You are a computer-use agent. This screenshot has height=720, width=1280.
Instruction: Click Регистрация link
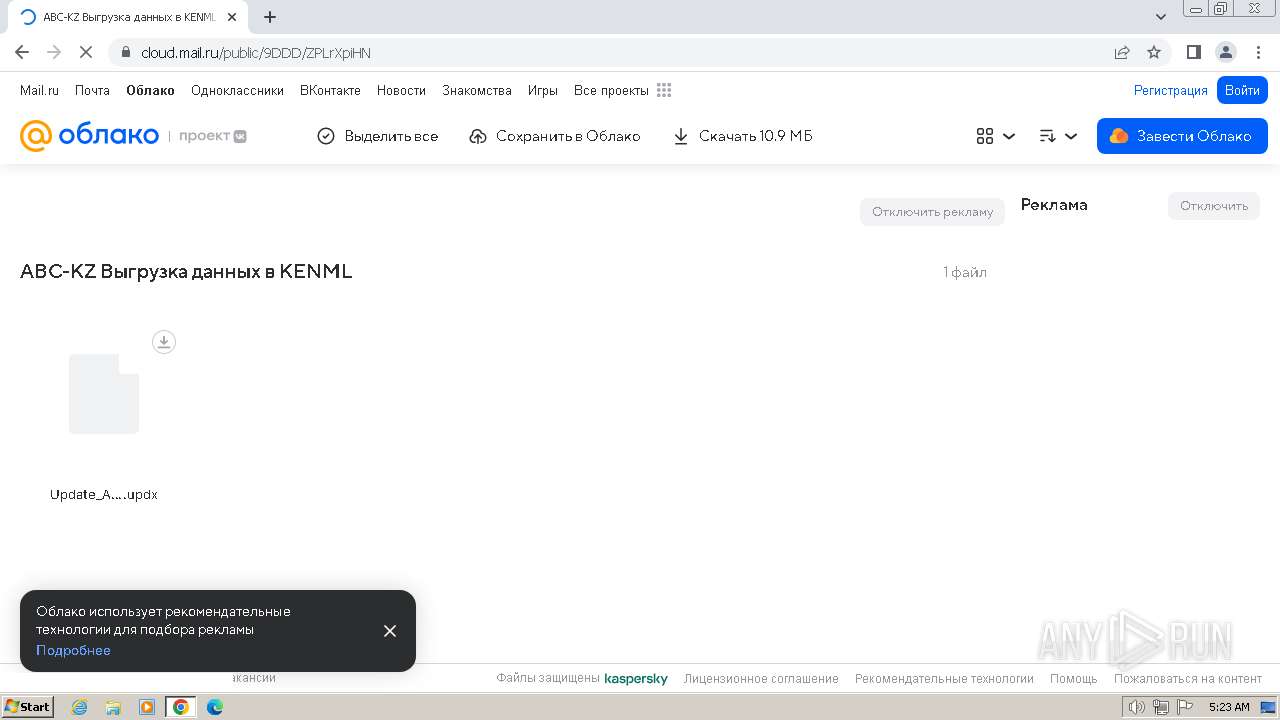tap(1171, 90)
